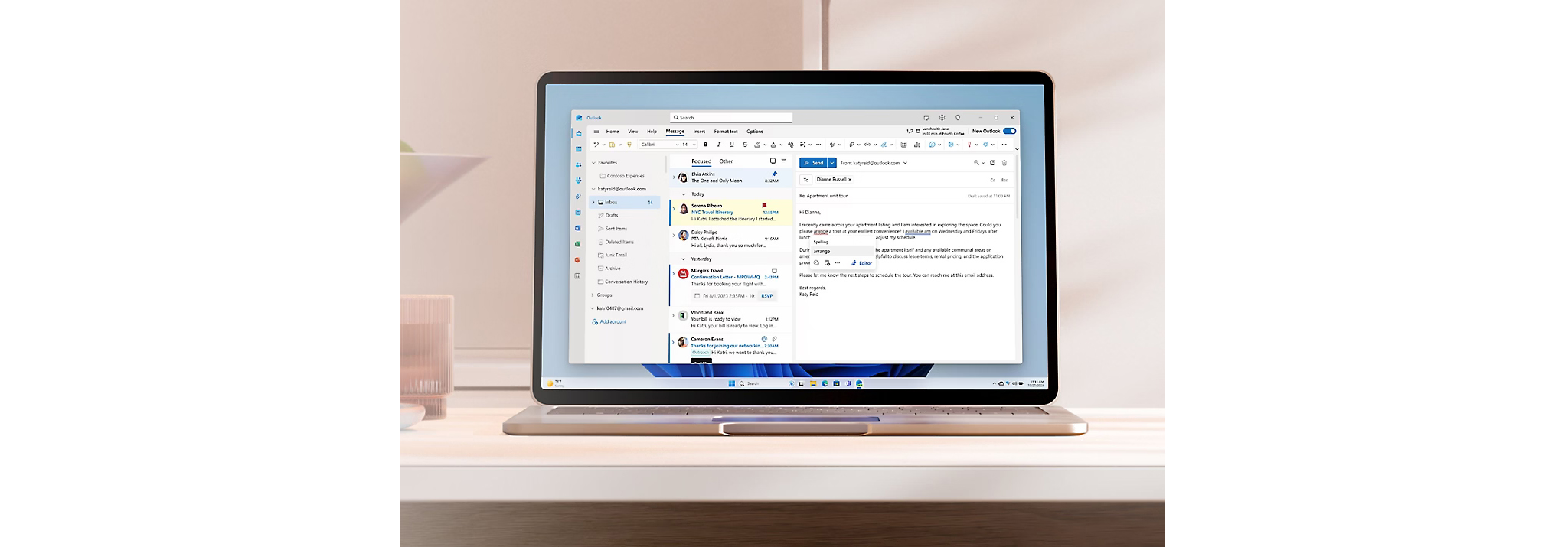Open the Home ribbon tab

pos(612,132)
